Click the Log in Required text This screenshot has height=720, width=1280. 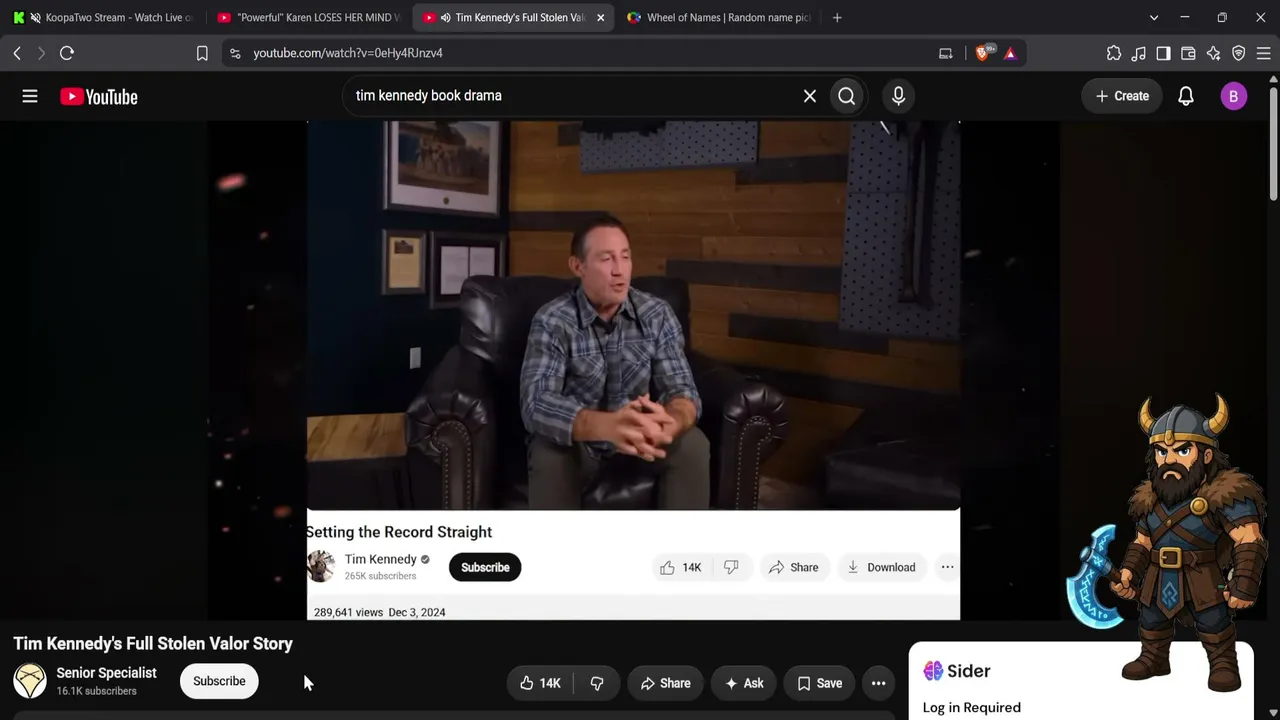pyautogui.click(x=972, y=707)
